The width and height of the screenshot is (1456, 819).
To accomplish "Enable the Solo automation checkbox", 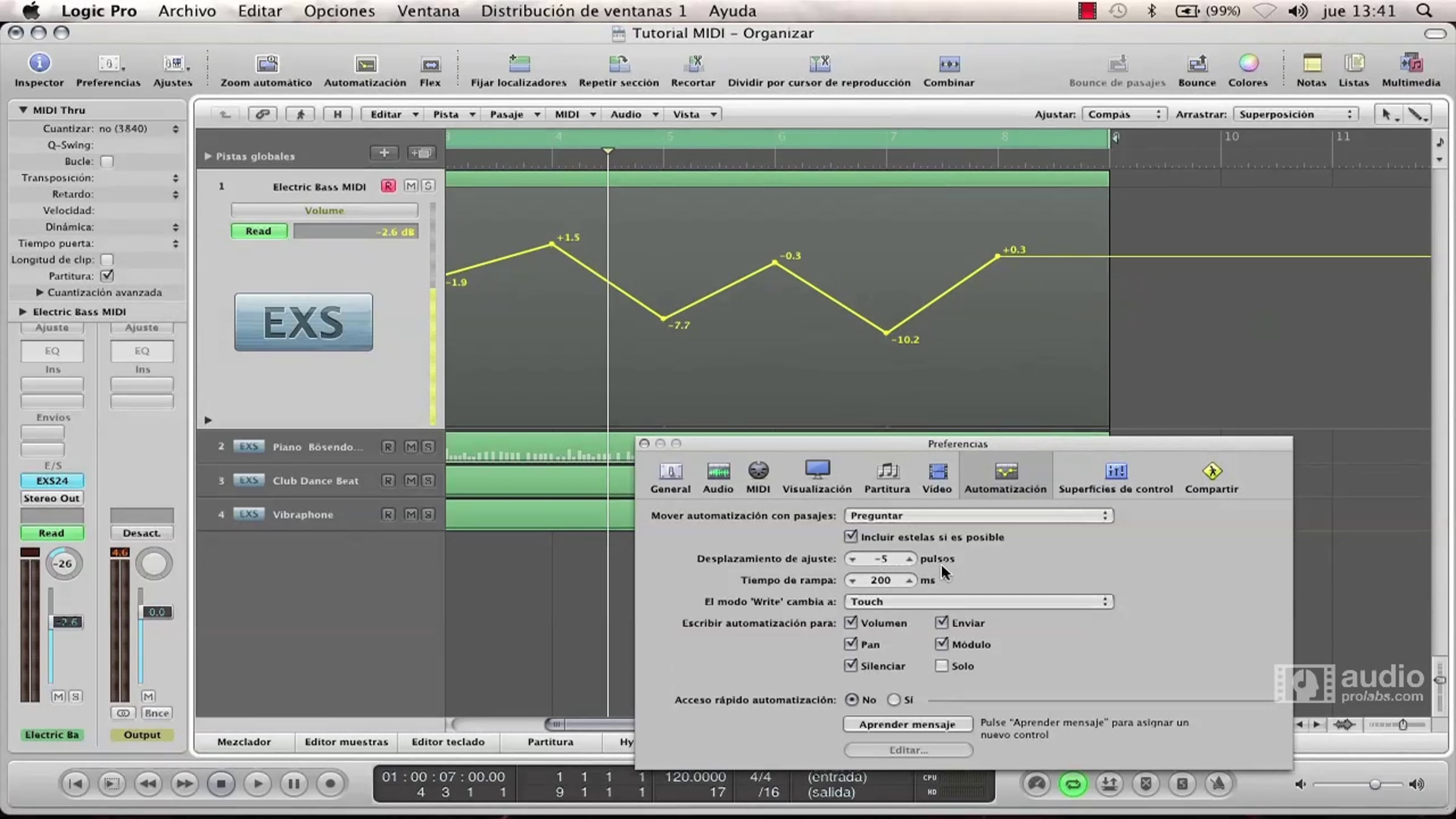I will click(x=942, y=666).
